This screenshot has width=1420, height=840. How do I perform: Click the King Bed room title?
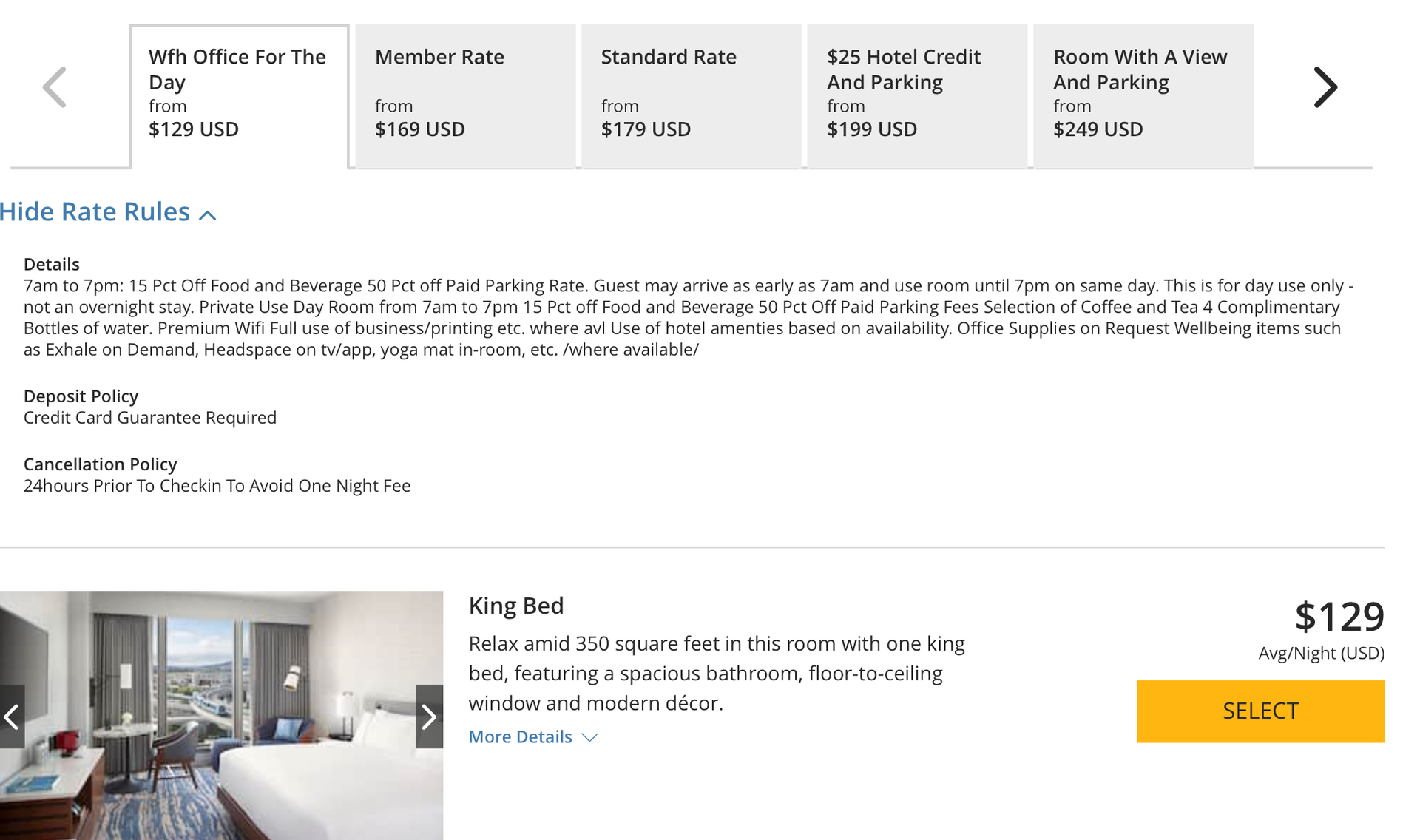516,606
